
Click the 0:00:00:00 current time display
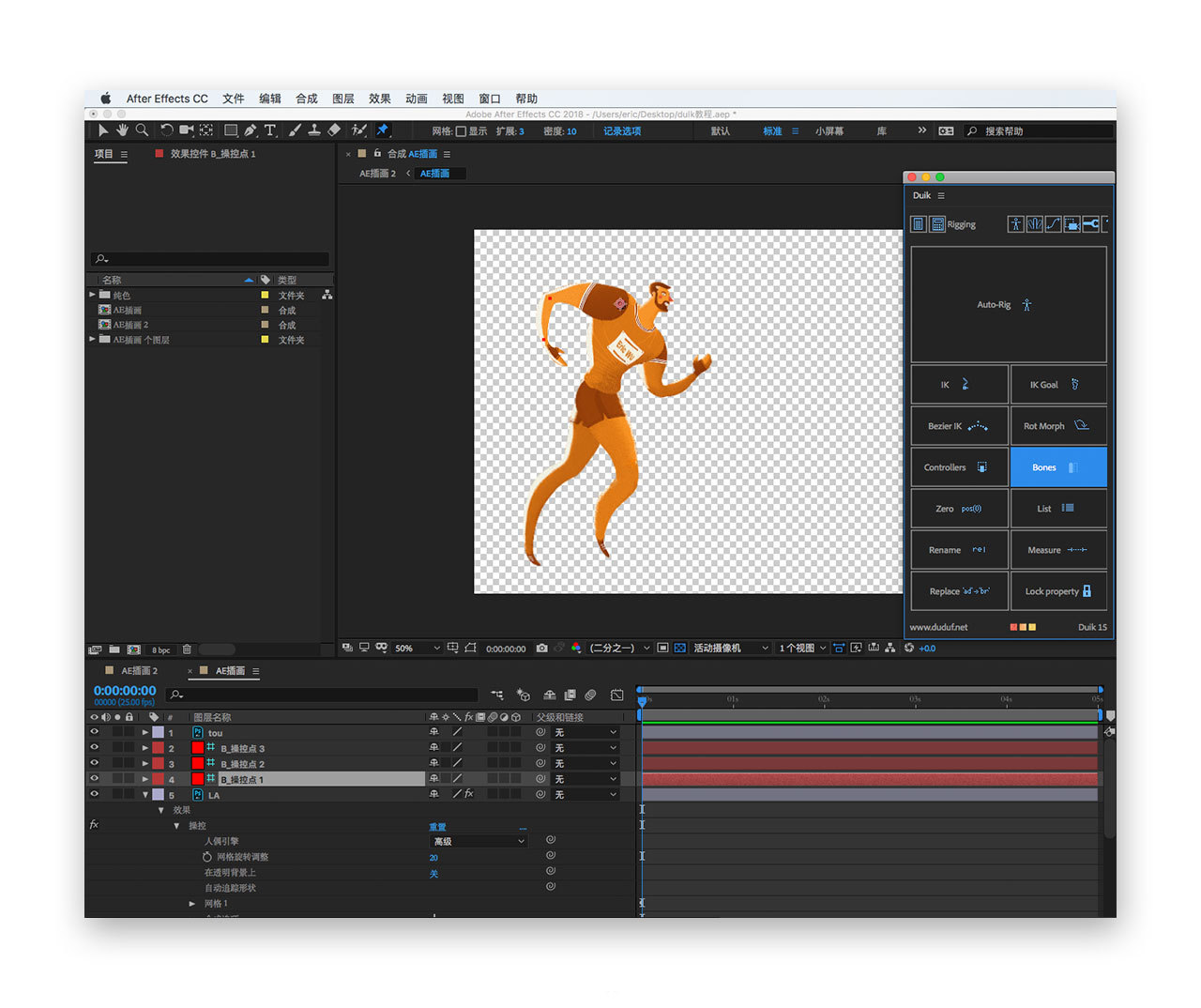(125, 691)
